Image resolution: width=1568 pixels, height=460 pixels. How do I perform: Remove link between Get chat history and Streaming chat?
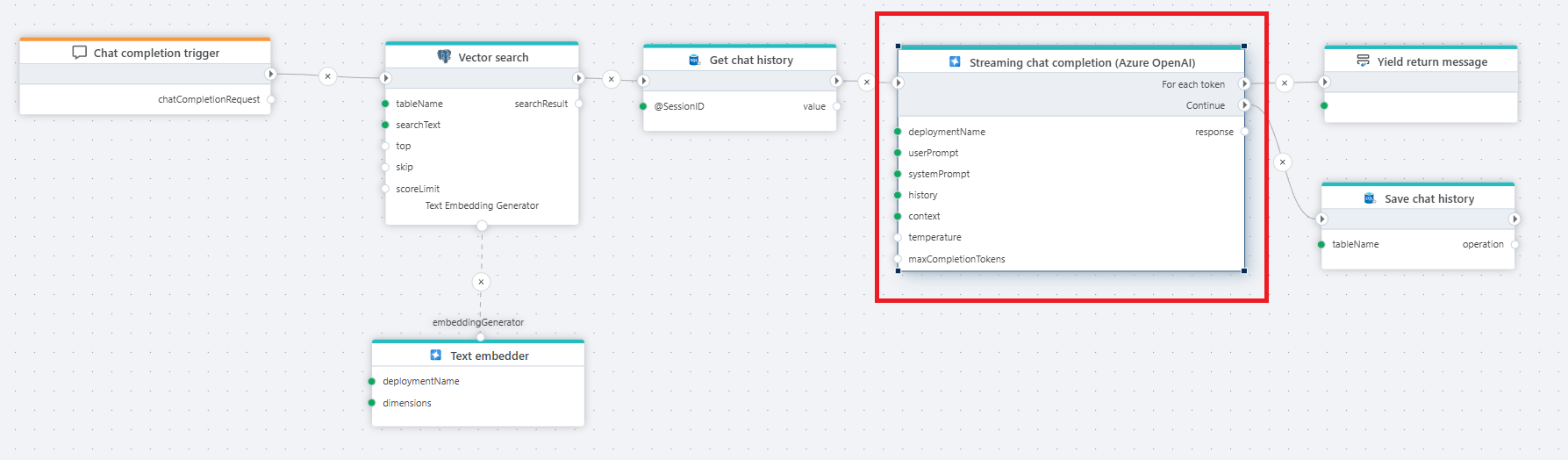click(x=867, y=82)
